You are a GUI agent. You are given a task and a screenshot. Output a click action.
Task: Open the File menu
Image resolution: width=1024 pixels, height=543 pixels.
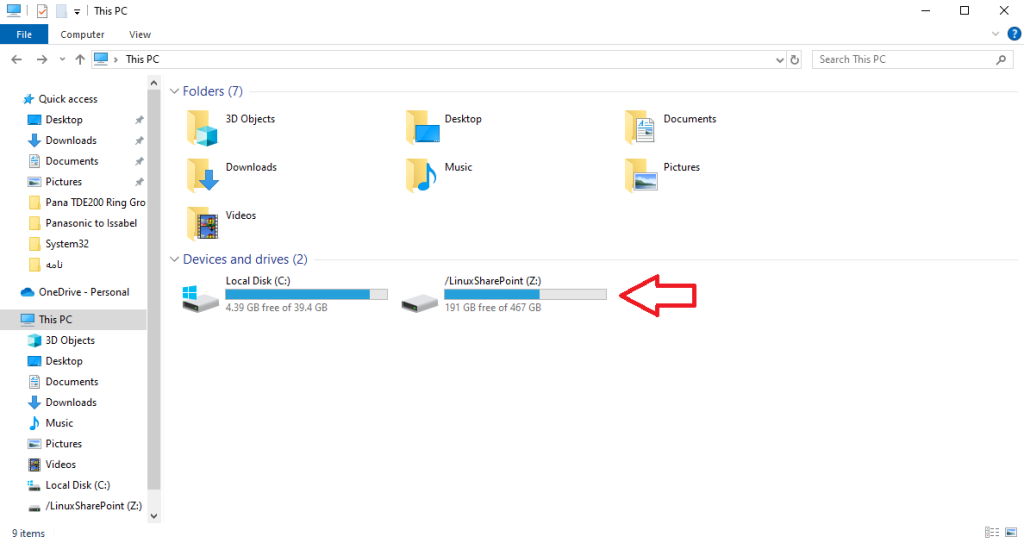point(24,35)
